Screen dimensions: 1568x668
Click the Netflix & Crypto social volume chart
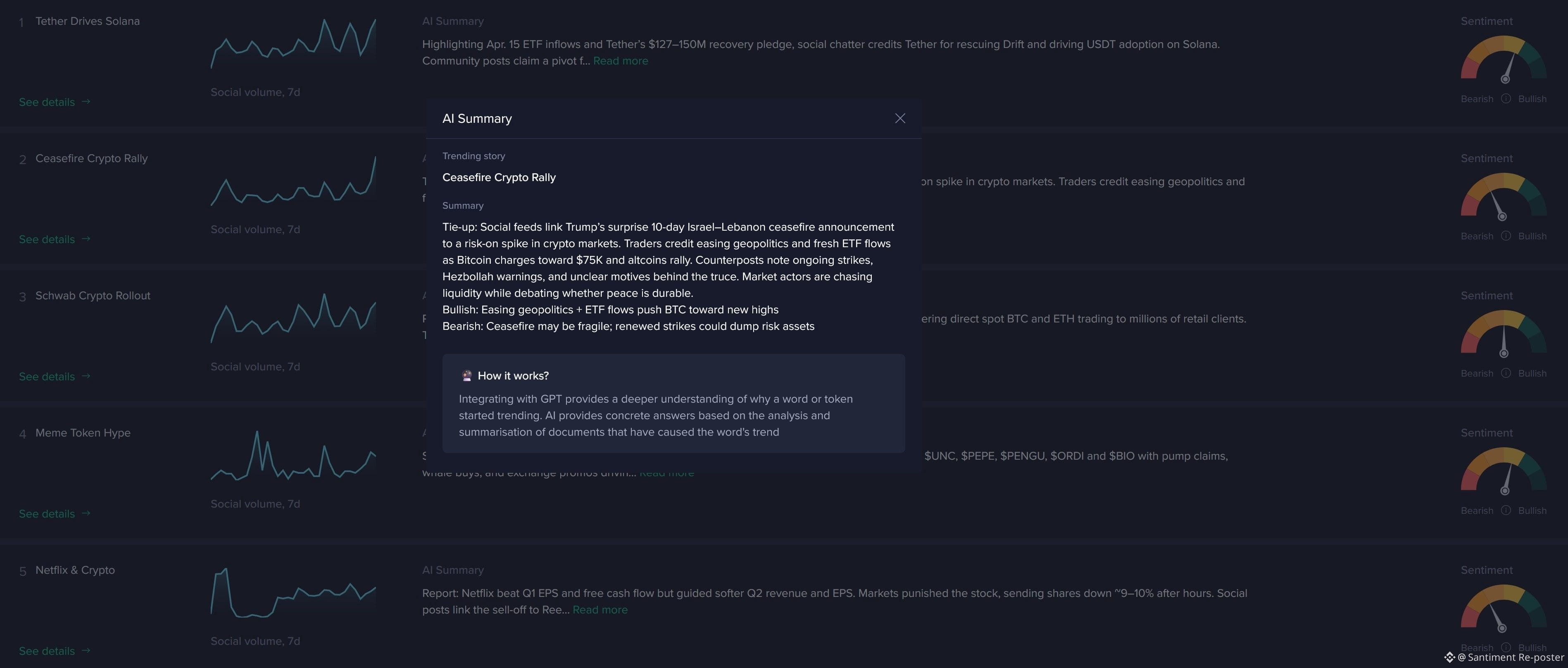293,592
